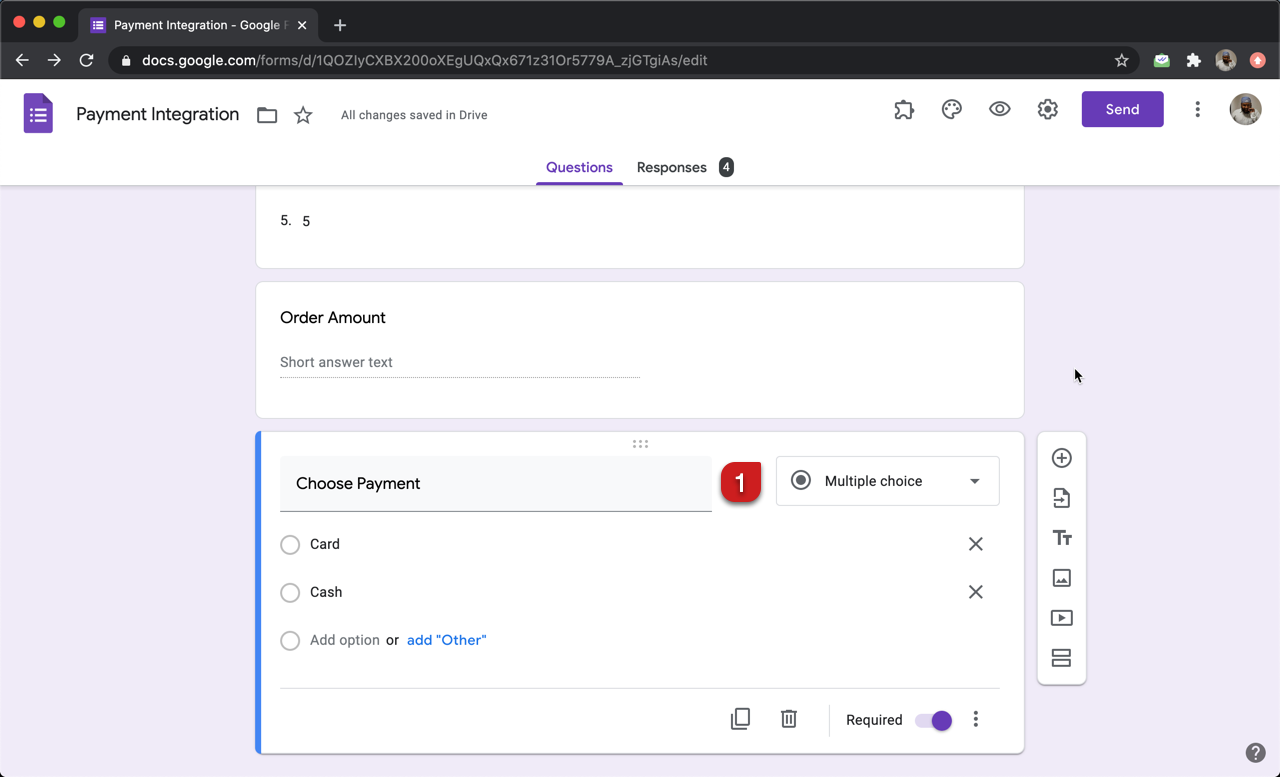Screen dimensions: 1280x777
Task: Star the Payment Integration form
Action: tap(303, 115)
